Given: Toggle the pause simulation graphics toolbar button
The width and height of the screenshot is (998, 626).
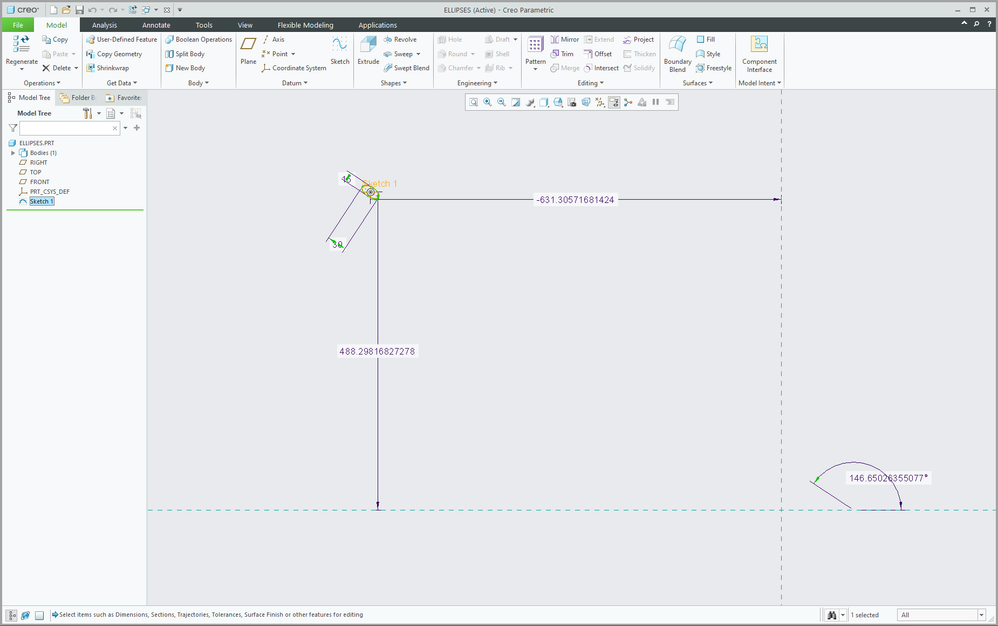Looking at the screenshot, I should [656, 102].
